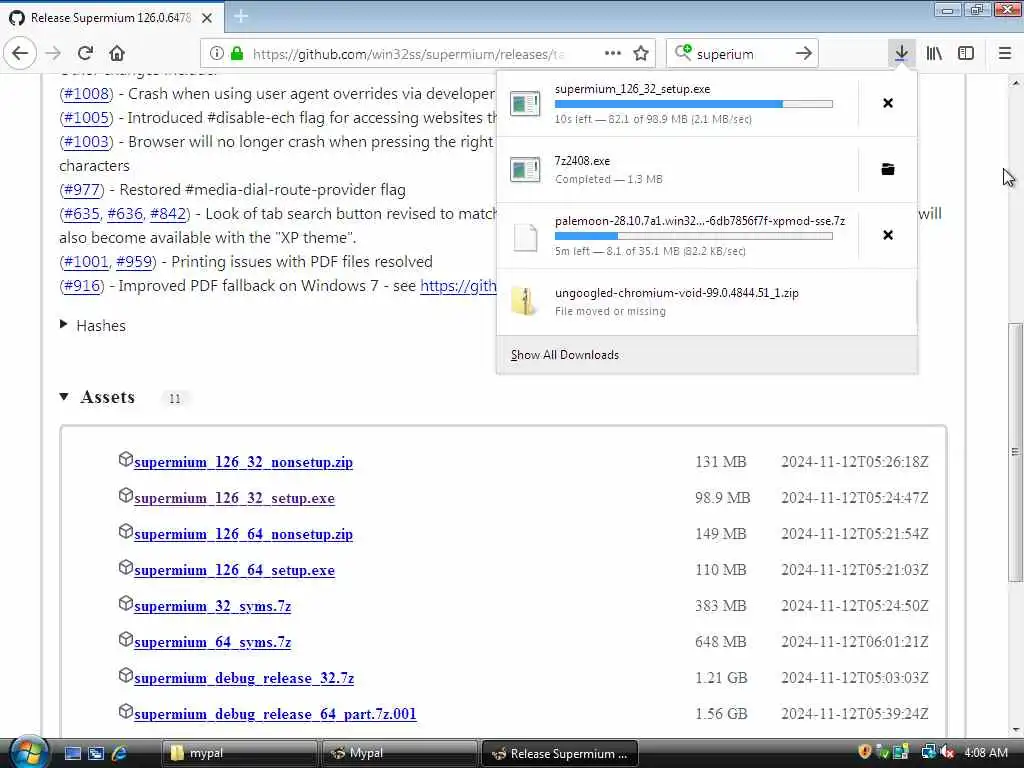Submit search with the go arrow
The image size is (1024, 768).
(804, 54)
